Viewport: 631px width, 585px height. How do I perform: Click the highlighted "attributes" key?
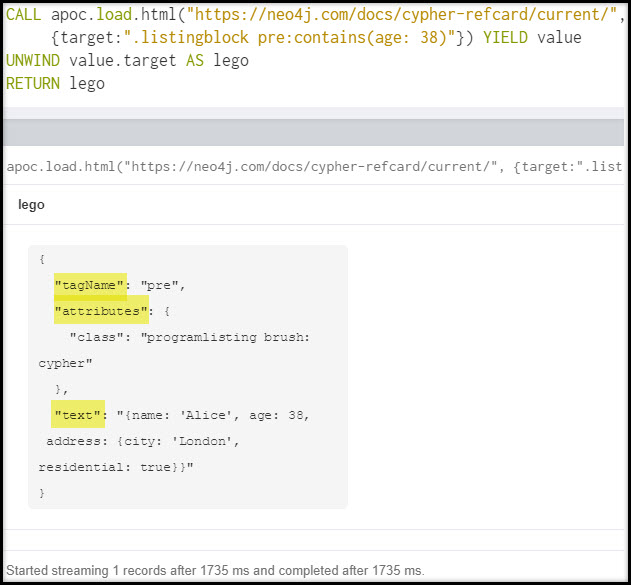[100, 311]
